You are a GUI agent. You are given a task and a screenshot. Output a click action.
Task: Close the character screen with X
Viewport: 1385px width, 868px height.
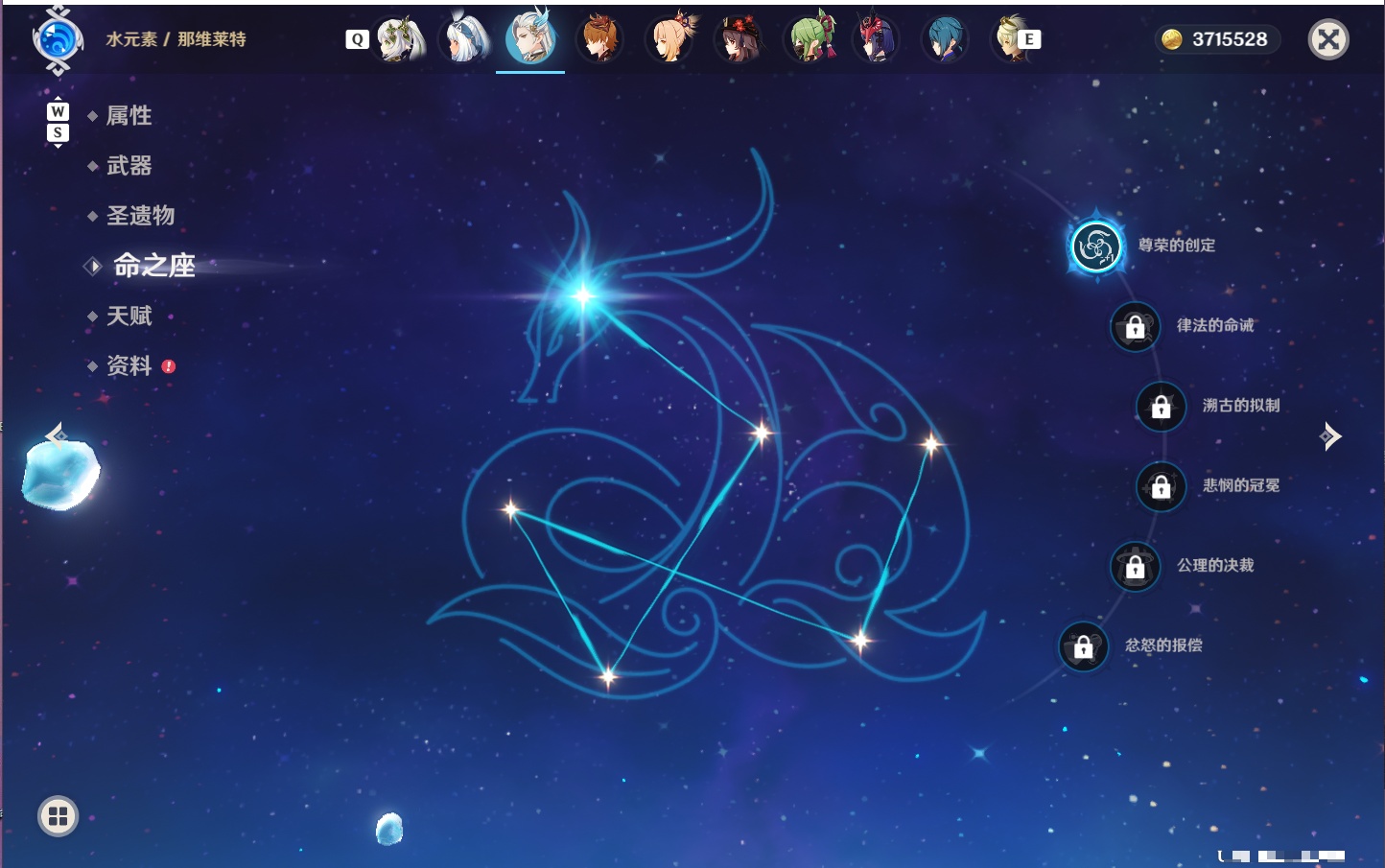tap(1328, 39)
